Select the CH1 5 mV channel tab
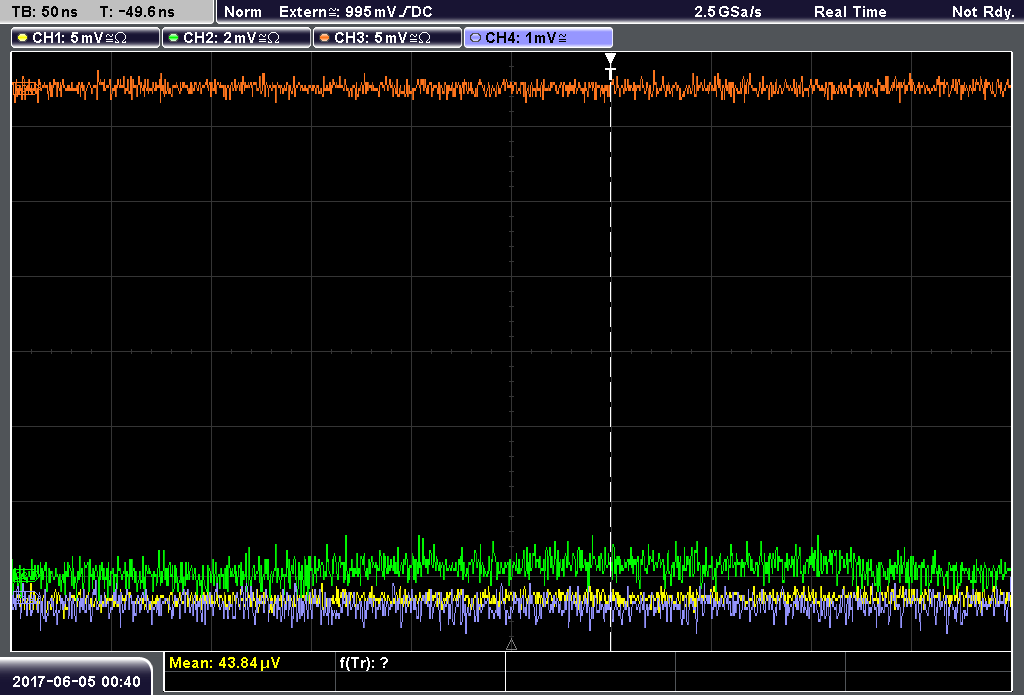Image resolution: width=1024 pixels, height=695 pixels. pyautogui.click(x=86, y=38)
